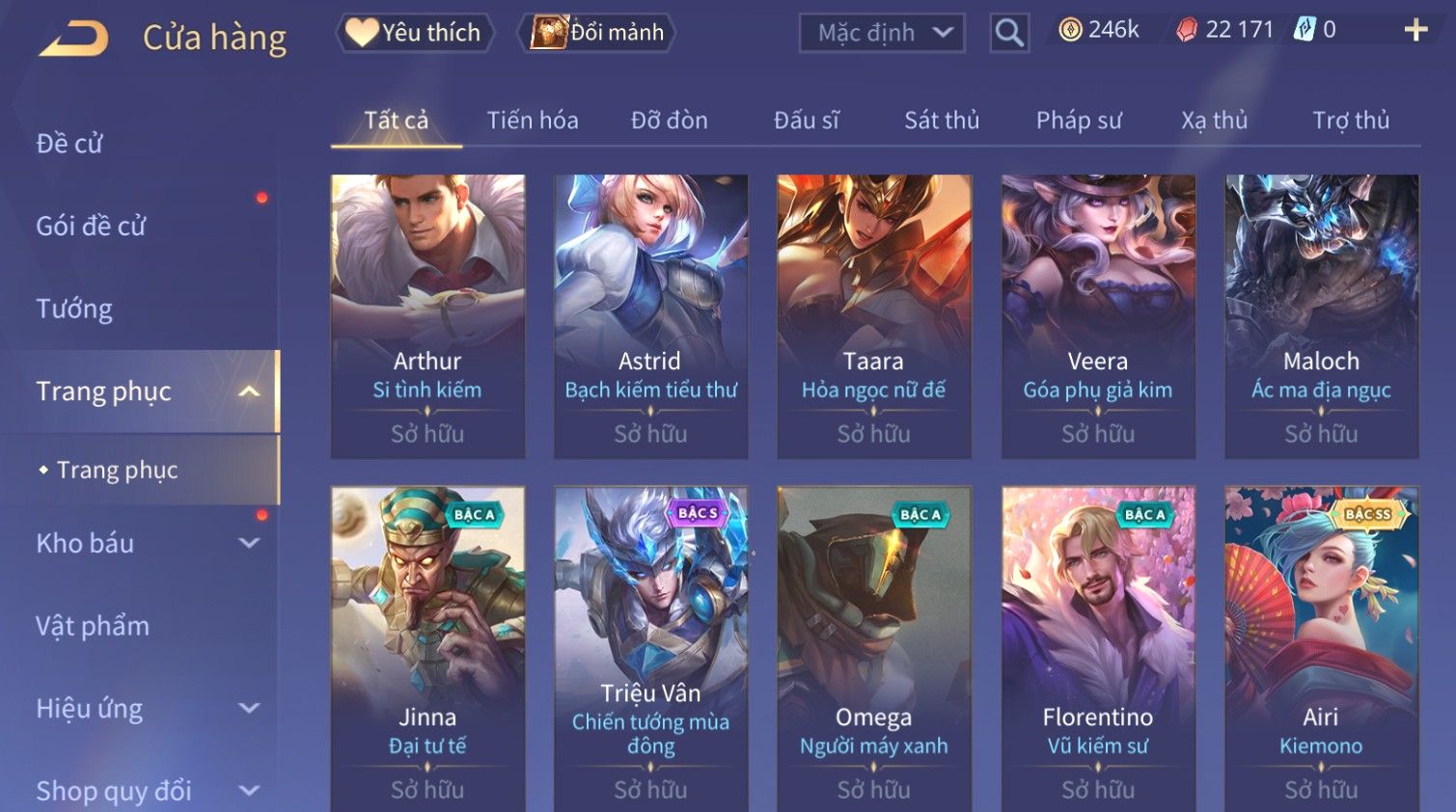Expand the Hiệu ứng sidebar section
Image resolution: width=1456 pixels, height=812 pixels.
tap(249, 709)
